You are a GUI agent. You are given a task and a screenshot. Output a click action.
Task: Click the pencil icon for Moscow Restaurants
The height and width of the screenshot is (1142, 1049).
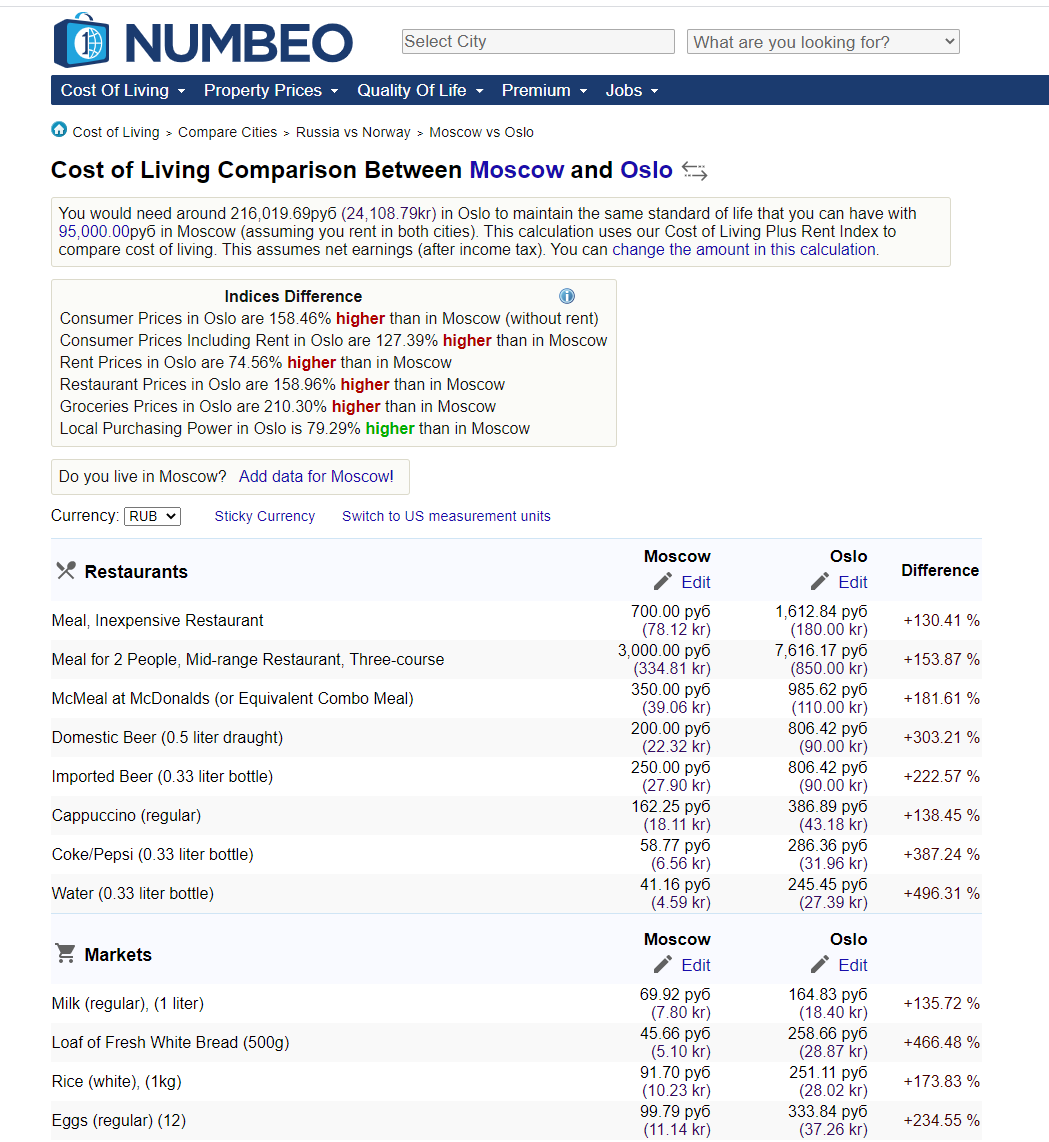point(663,582)
